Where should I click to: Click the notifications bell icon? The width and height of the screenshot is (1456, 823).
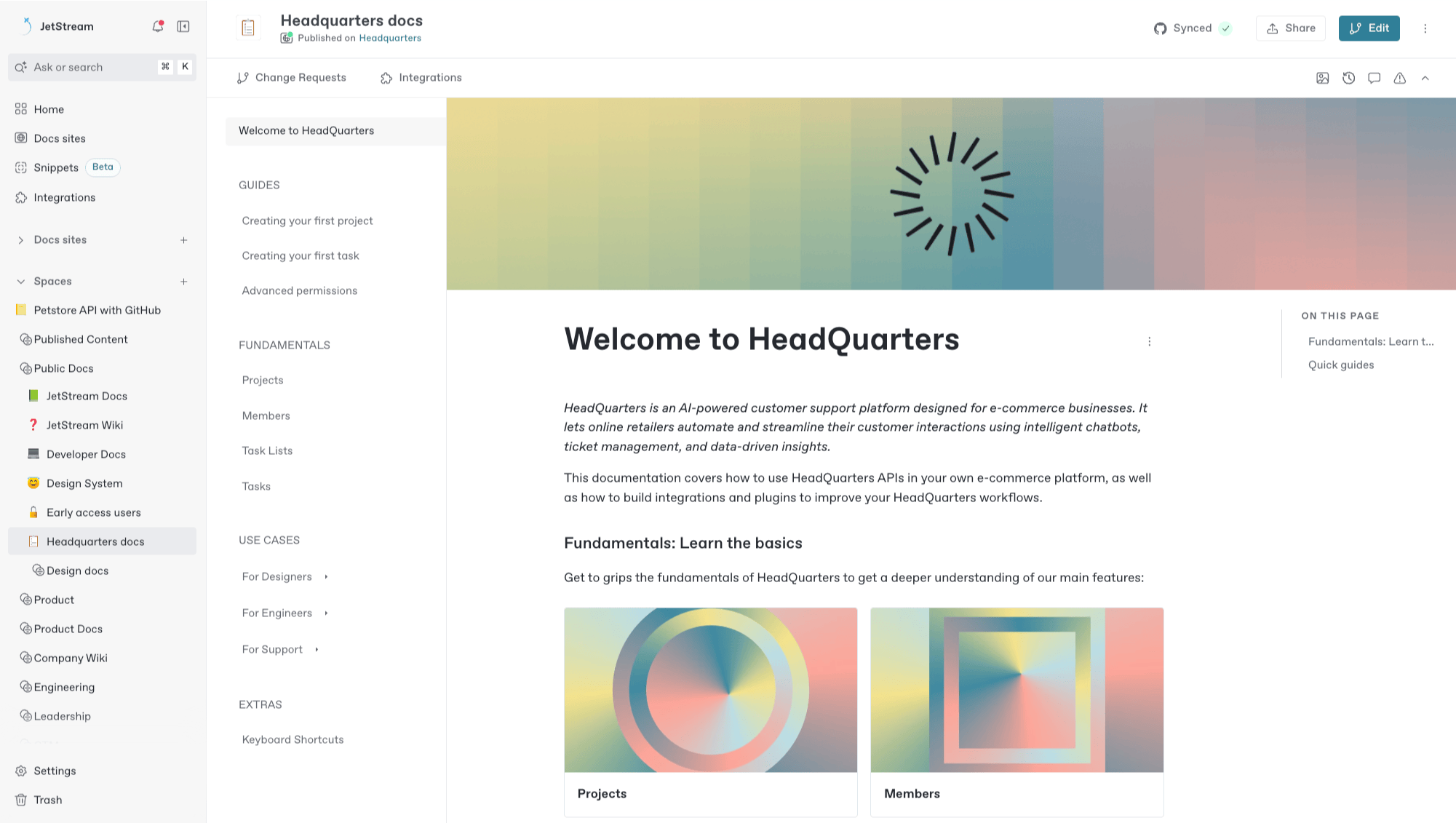[x=157, y=26]
